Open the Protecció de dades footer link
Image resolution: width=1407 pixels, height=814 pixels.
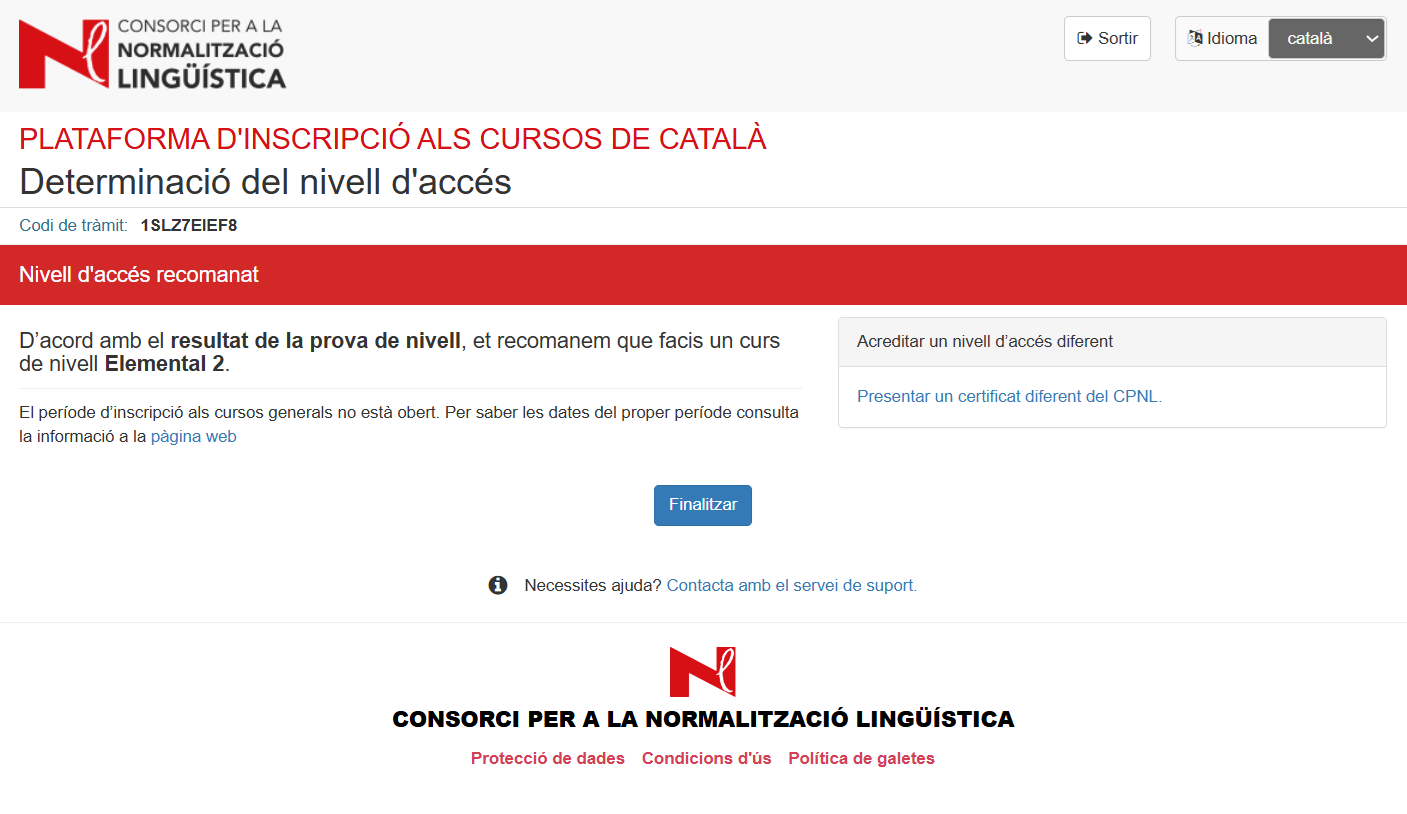pos(547,759)
